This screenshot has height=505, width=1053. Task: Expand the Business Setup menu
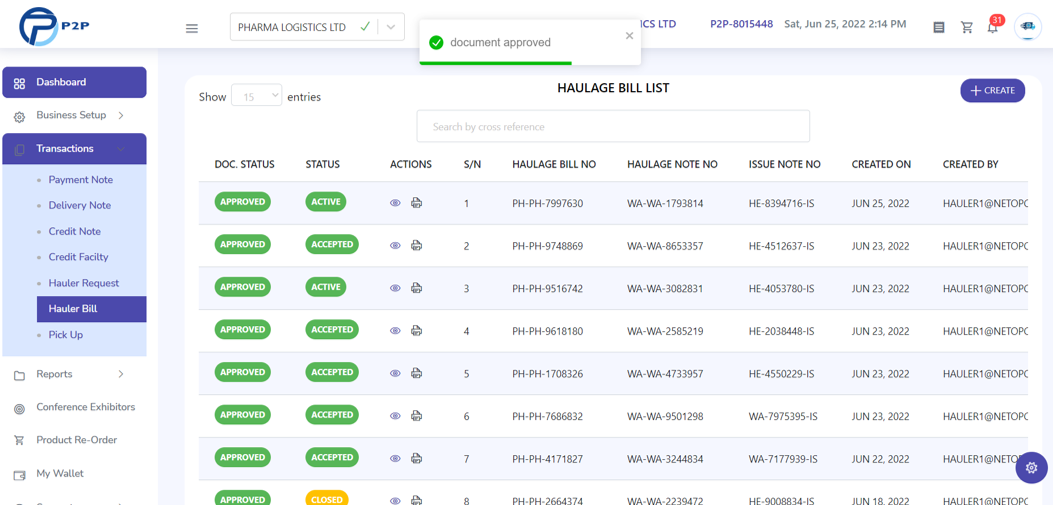click(75, 116)
